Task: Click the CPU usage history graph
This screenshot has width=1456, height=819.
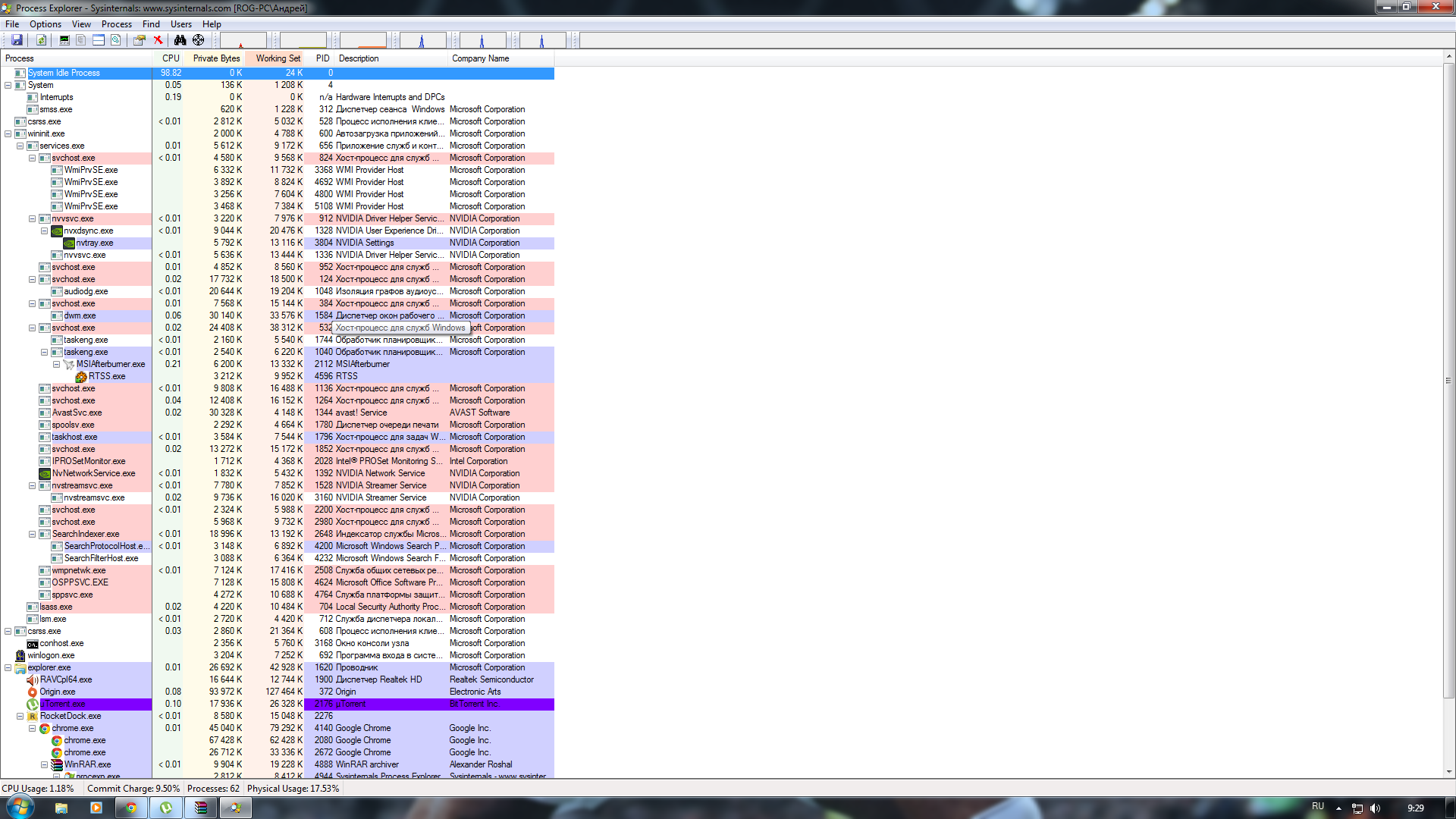Action: point(243,40)
